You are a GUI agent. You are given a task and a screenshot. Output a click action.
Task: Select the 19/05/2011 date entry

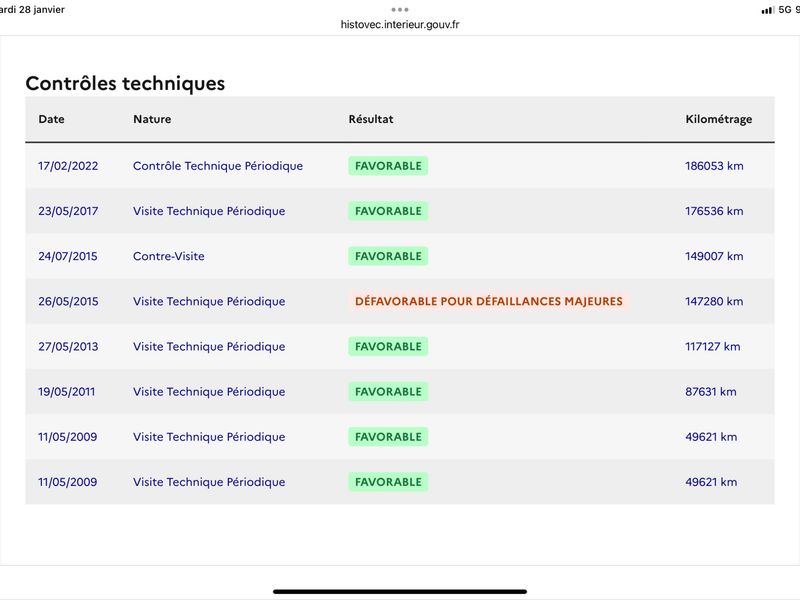(x=66, y=391)
